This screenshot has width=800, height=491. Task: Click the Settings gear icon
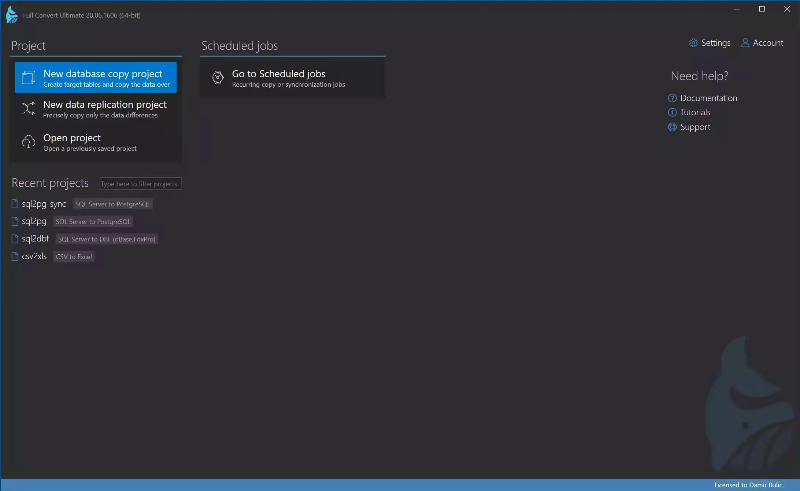click(694, 43)
